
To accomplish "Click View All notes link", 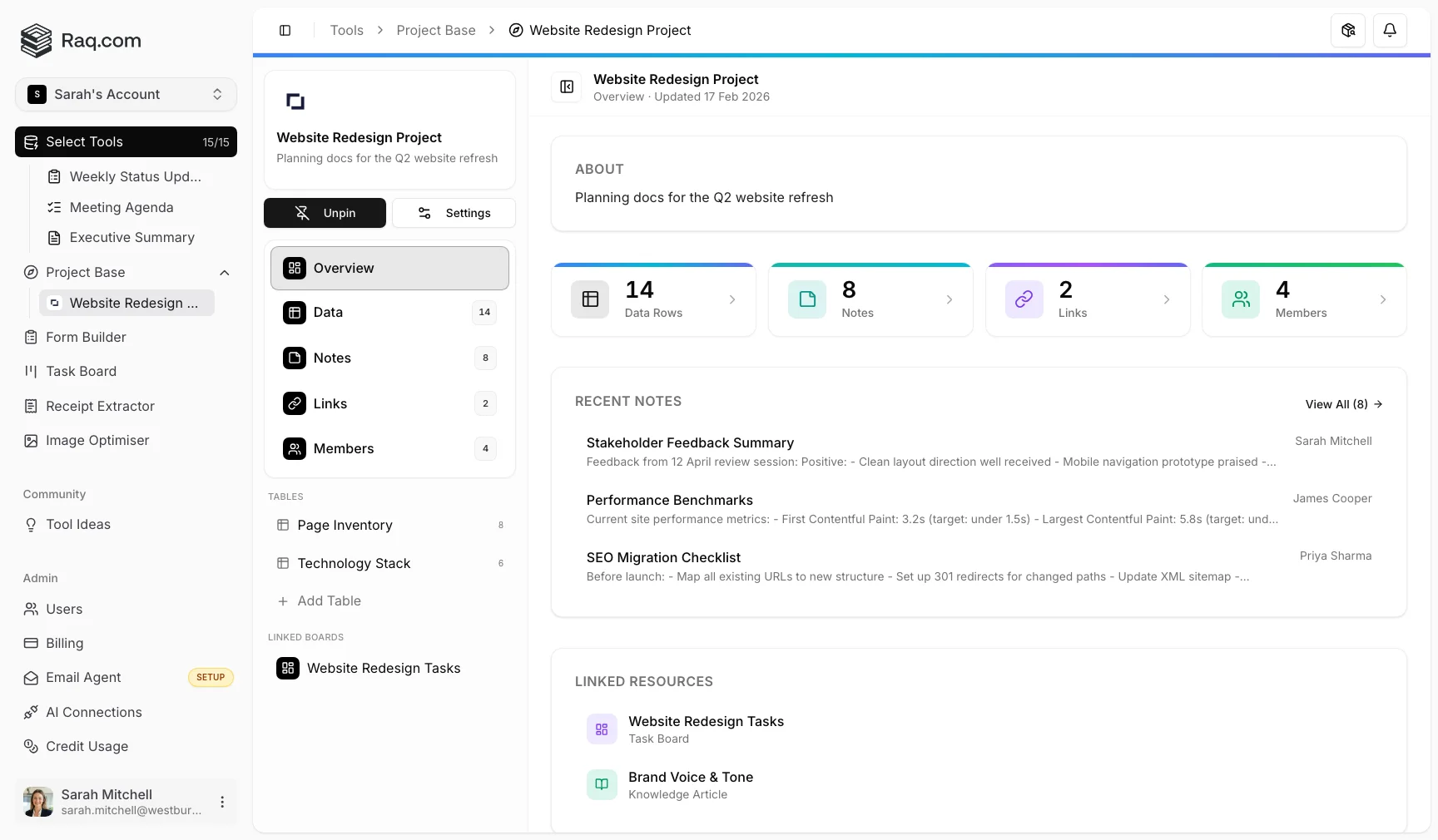I will click(x=1341, y=404).
